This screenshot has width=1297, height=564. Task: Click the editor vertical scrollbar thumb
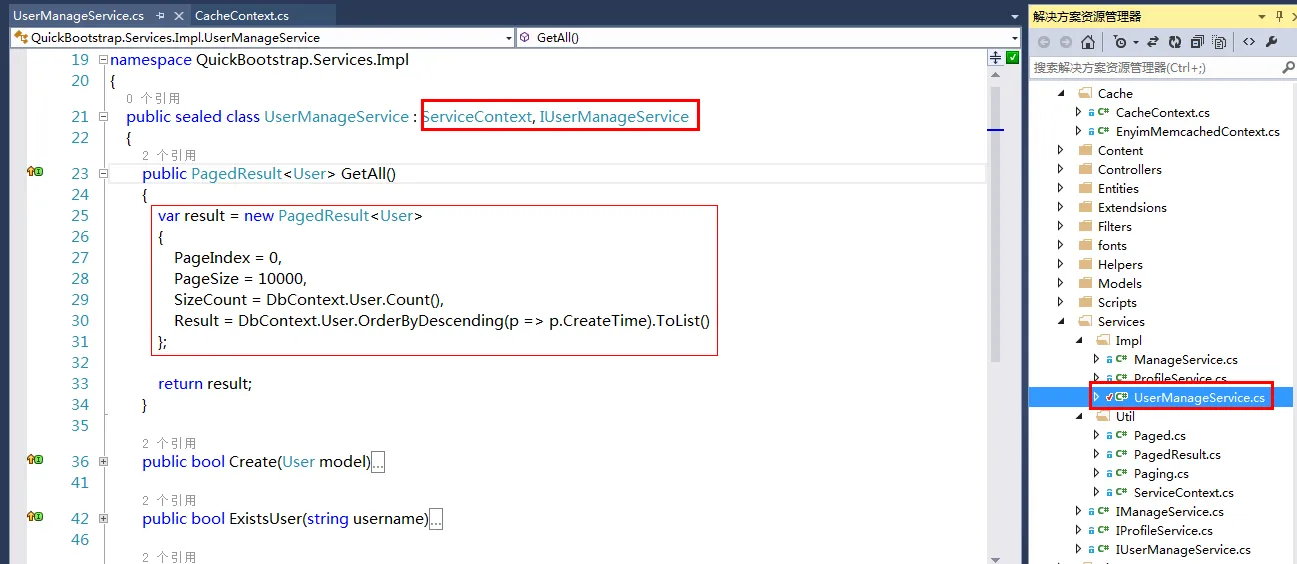coord(995,225)
